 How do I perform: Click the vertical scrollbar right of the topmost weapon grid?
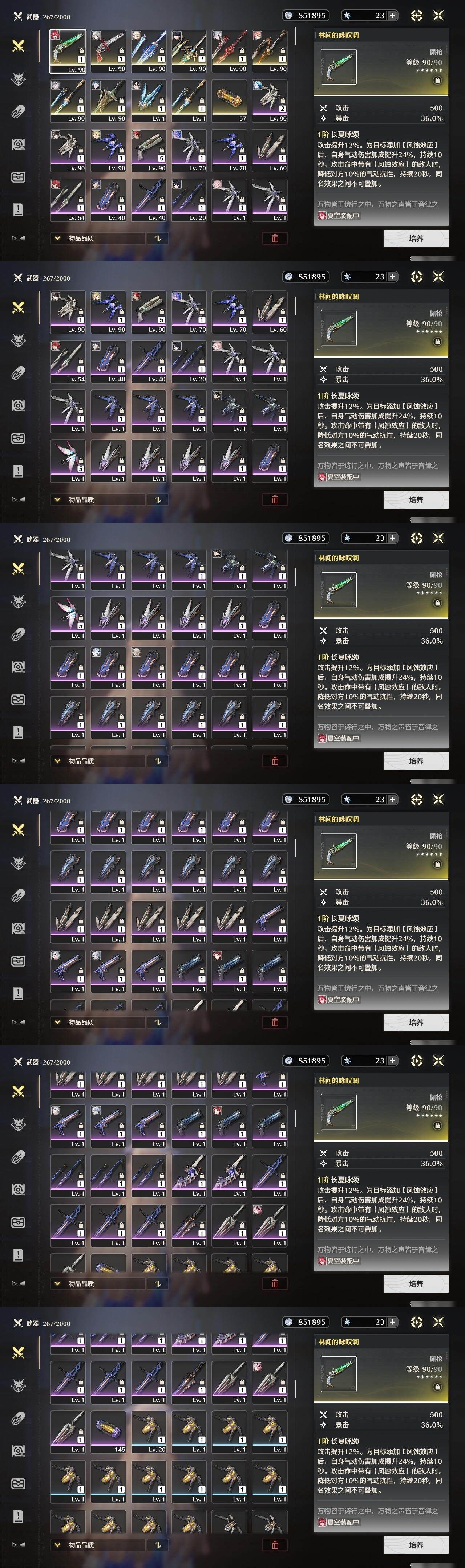click(x=295, y=36)
